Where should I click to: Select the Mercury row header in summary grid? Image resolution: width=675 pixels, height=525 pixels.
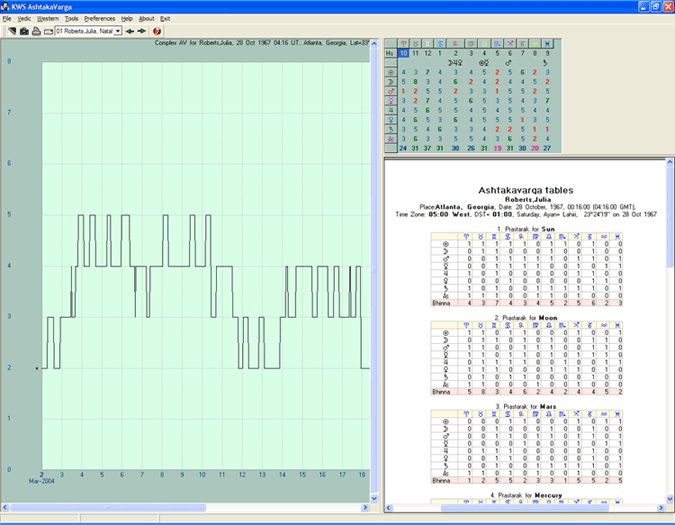390,101
